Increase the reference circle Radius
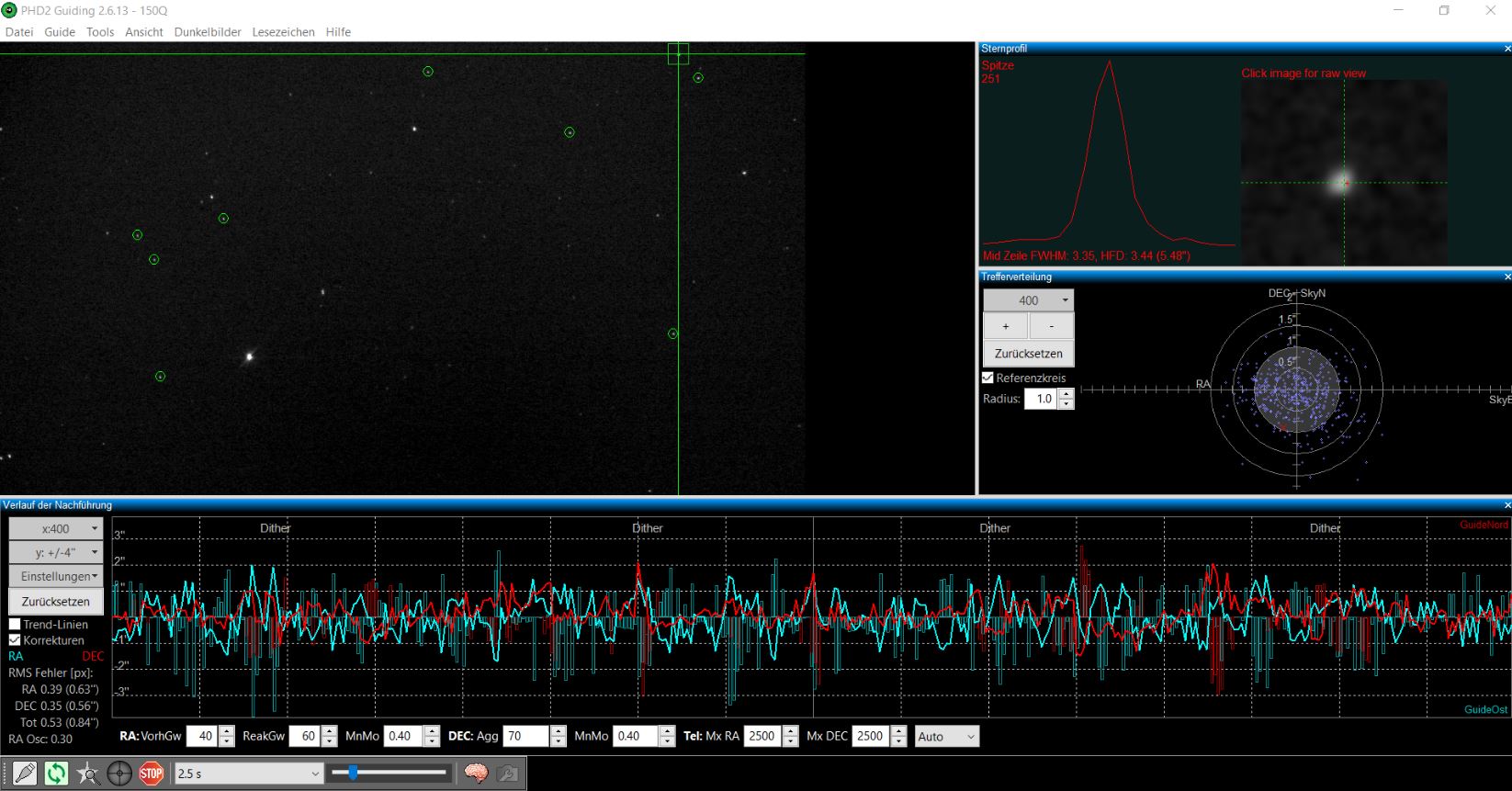This screenshot has height=791, width=1512. pos(1066,395)
